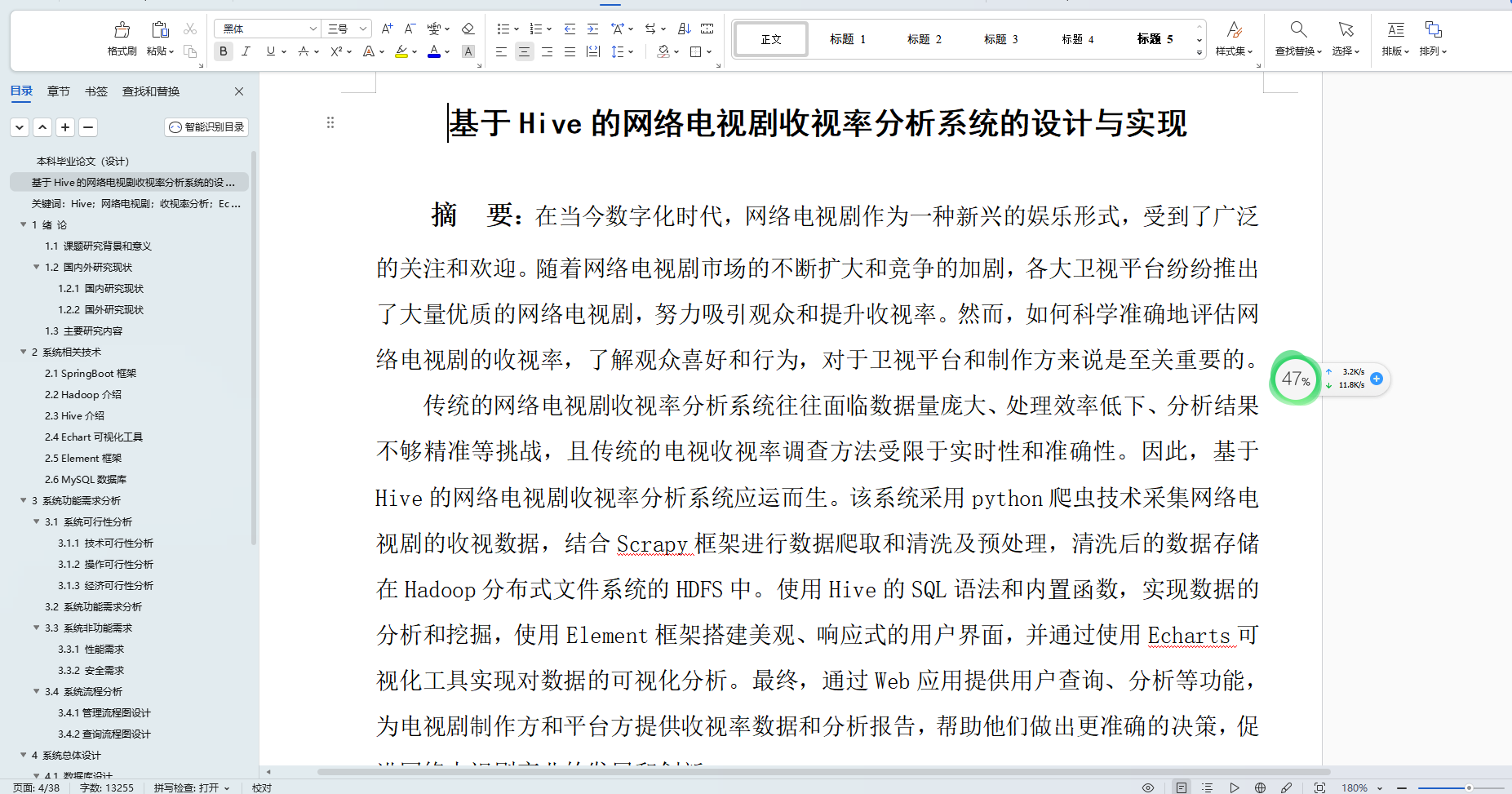Open the 样式集 style set menu
Viewport: 1512px width, 794px height.
pos(1234,38)
